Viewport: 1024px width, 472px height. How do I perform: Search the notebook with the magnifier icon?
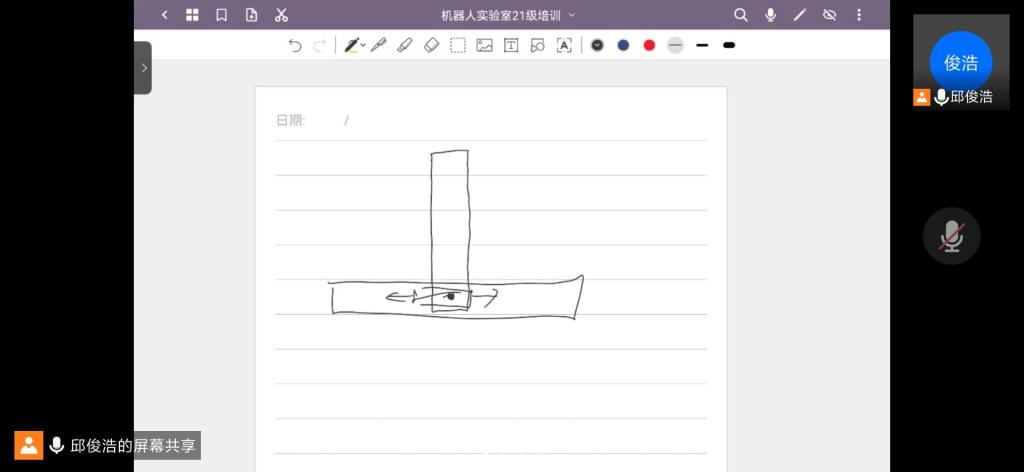point(741,15)
